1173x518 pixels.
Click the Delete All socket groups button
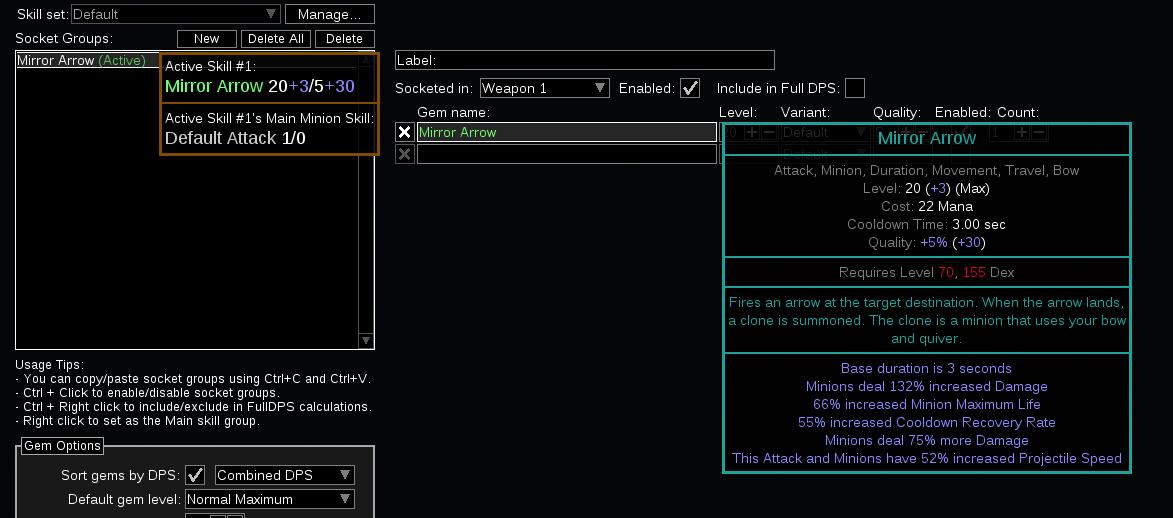[x=276, y=39]
